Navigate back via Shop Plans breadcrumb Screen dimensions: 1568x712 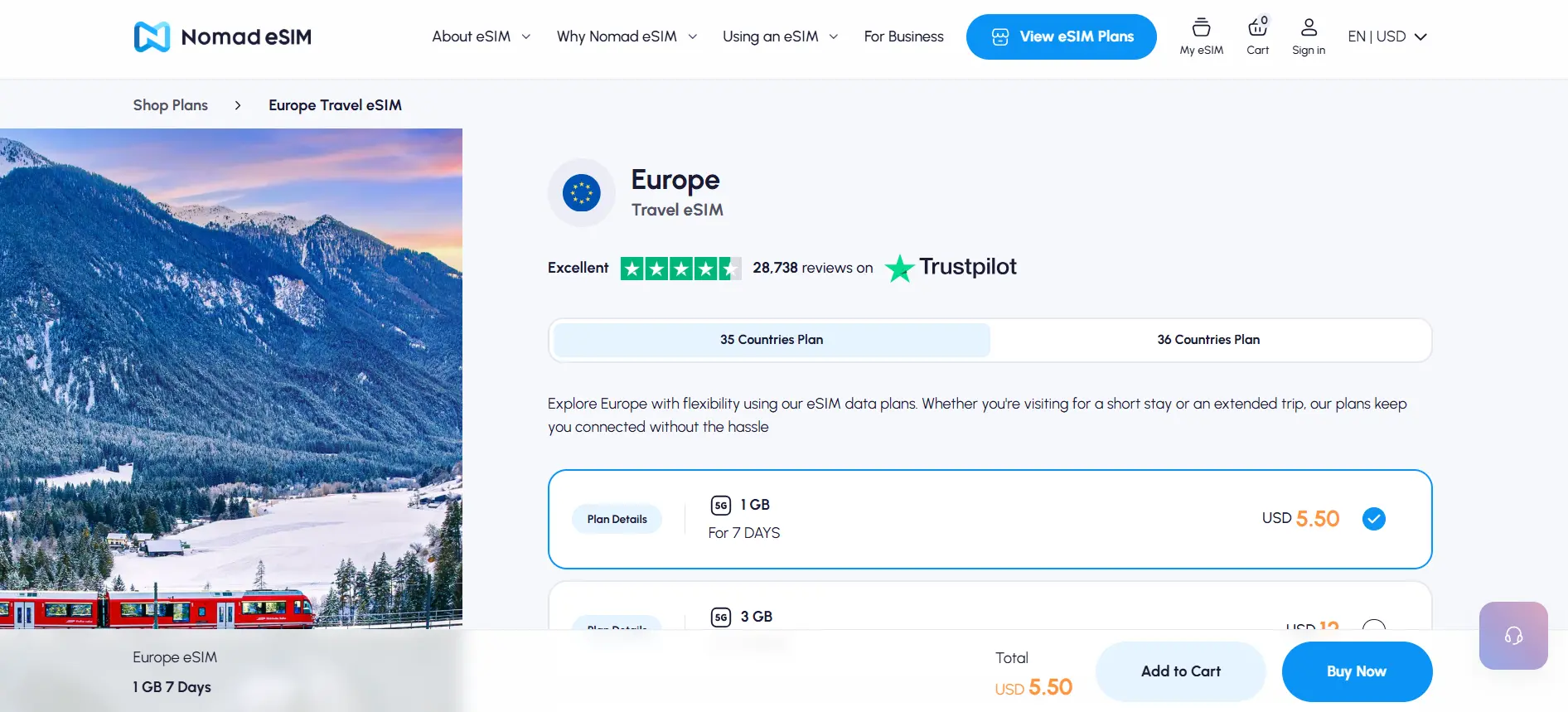click(x=170, y=105)
